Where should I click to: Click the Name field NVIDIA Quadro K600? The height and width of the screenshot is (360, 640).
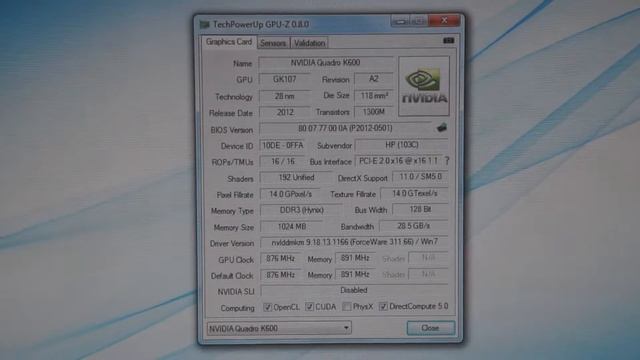[326, 63]
